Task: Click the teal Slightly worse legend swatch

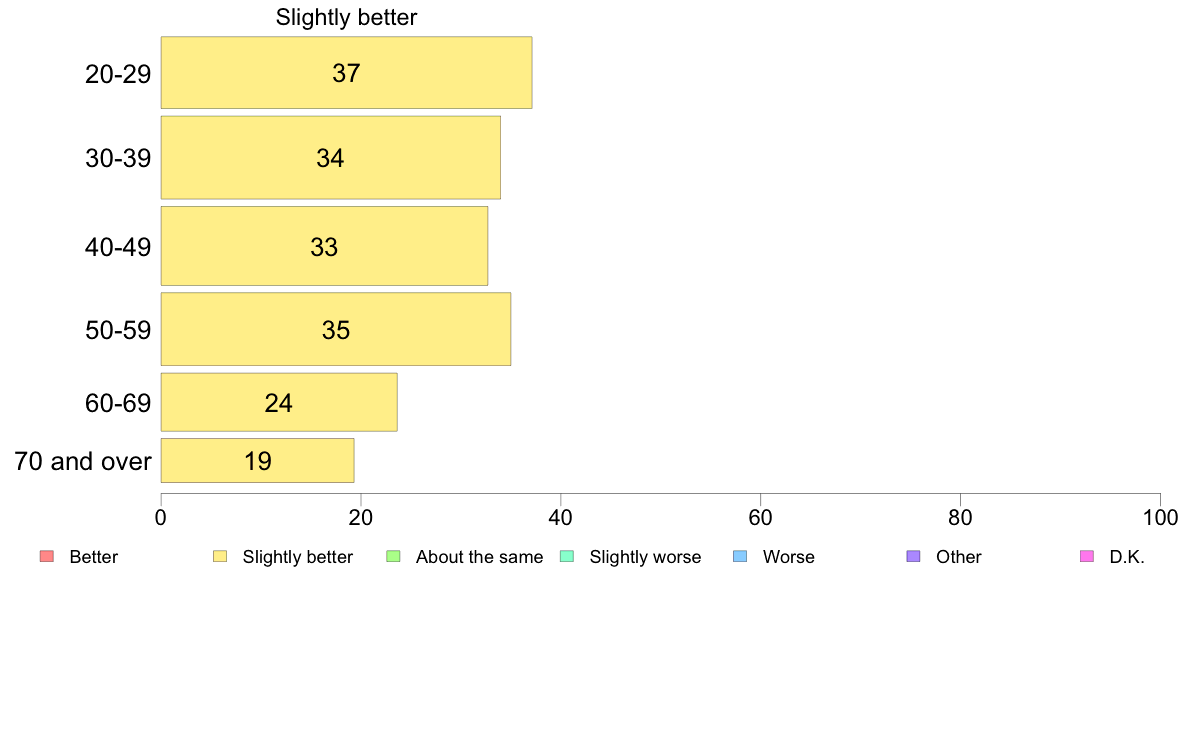Action: 566,557
